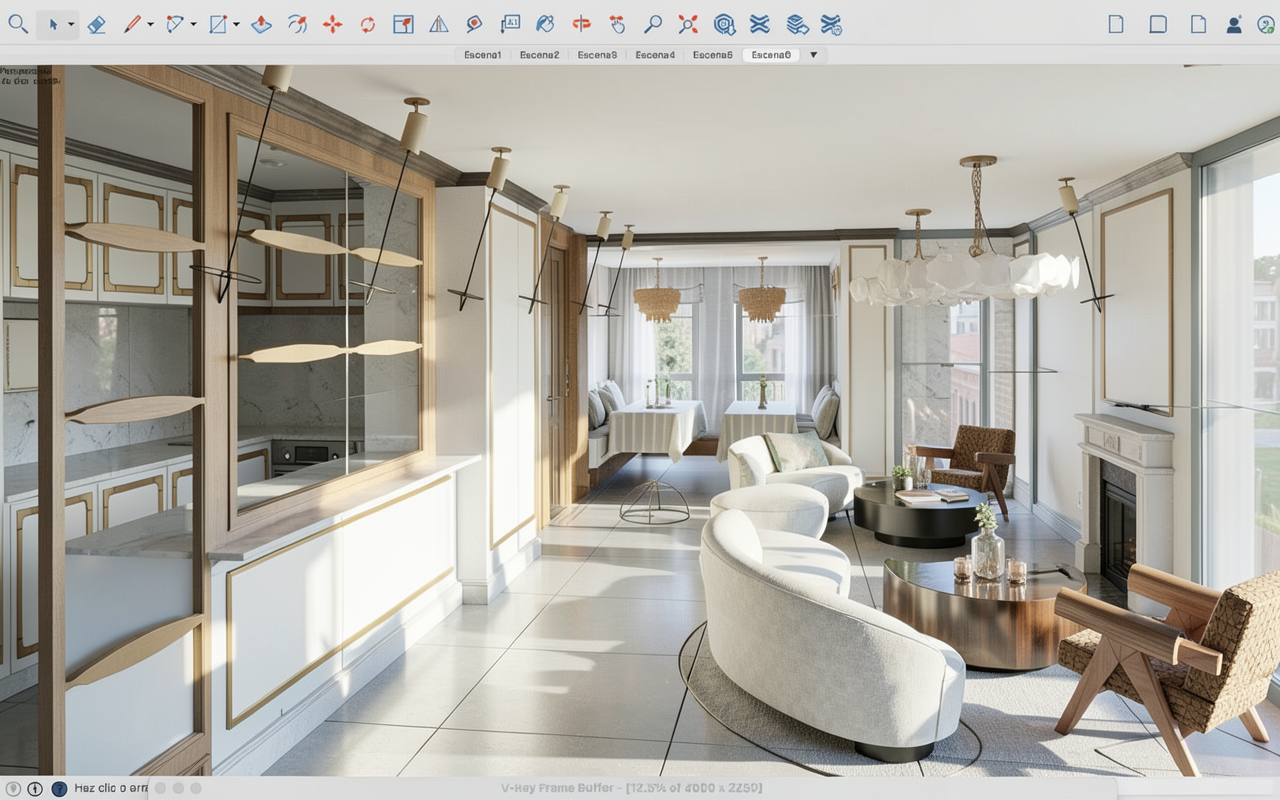1280x800 pixels.
Task: Choose the Move tool with red arrows
Action: click(x=332, y=24)
